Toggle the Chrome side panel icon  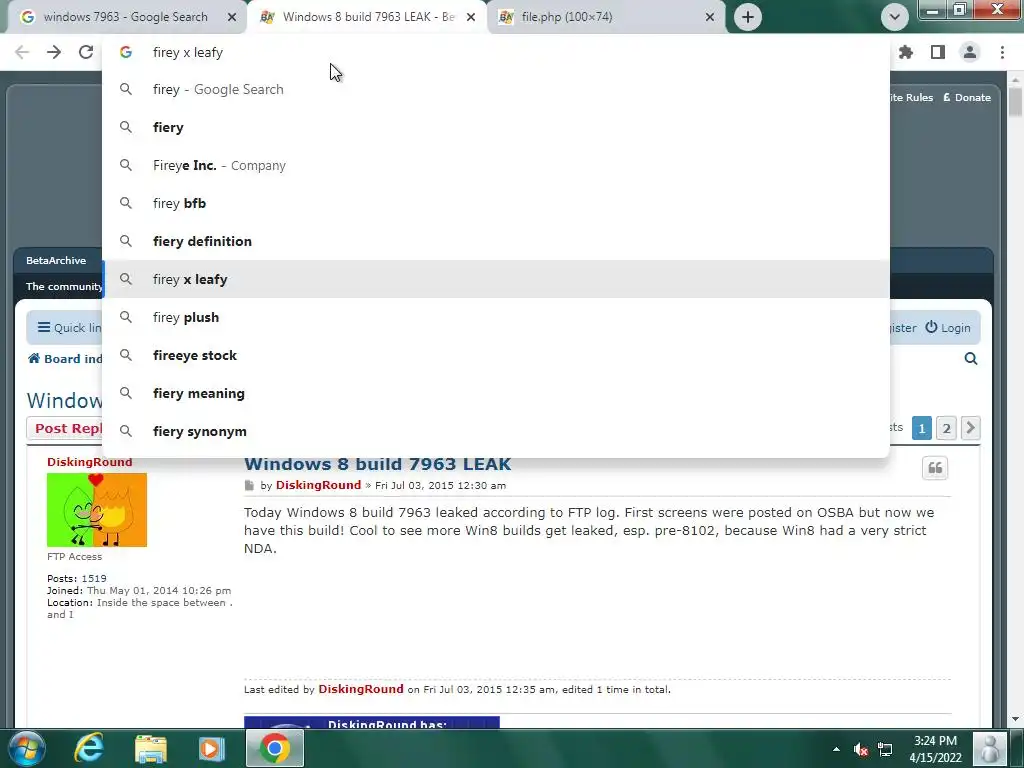(938, 52)
